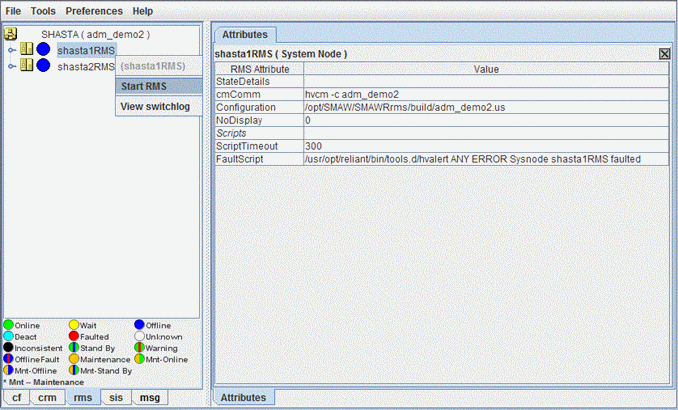Switch to the rms tab
The height and width of the screenshot is (410, 678).
pos(83,397)
